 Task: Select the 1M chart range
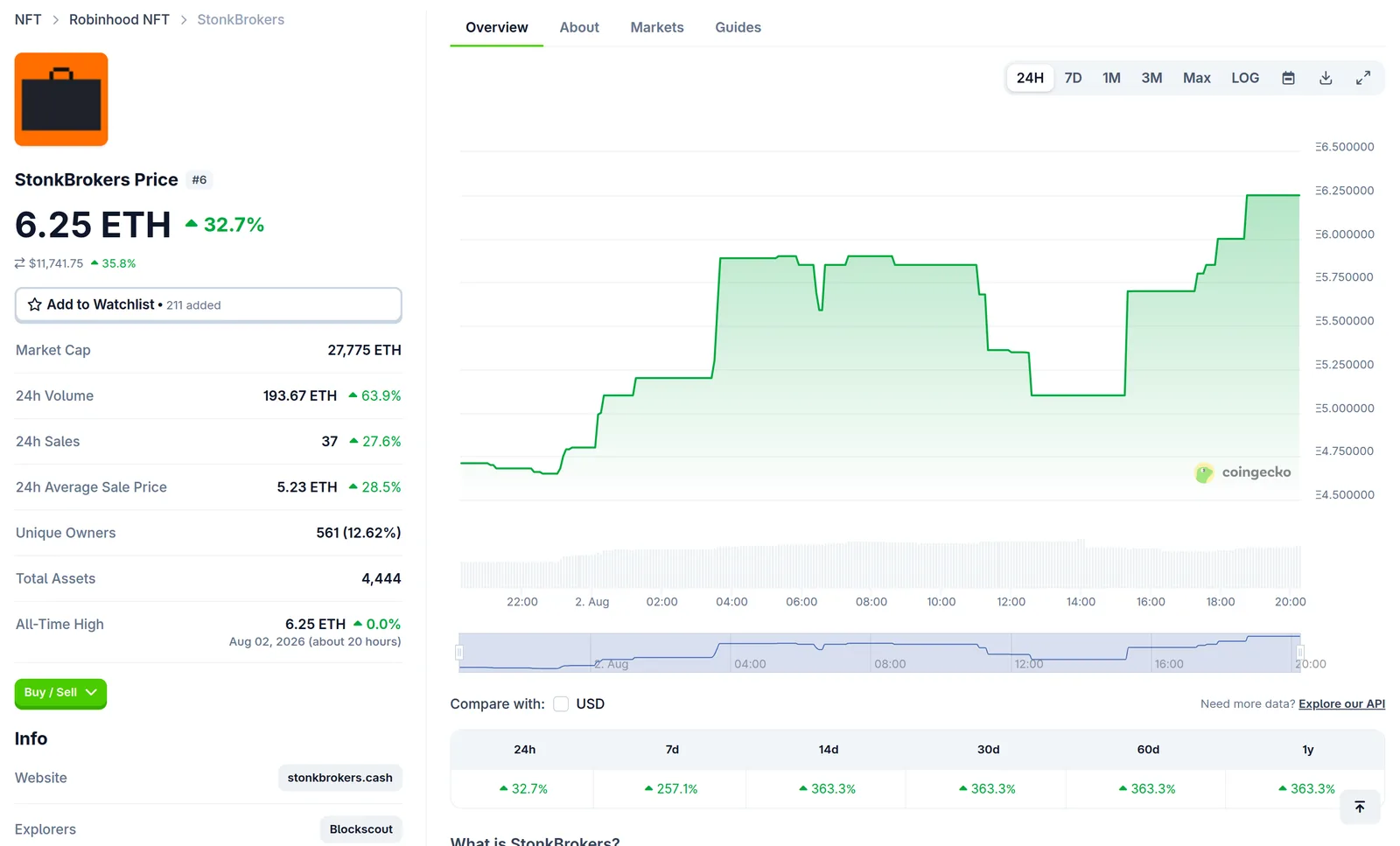pyautogui.click(x=1111, y=78)
